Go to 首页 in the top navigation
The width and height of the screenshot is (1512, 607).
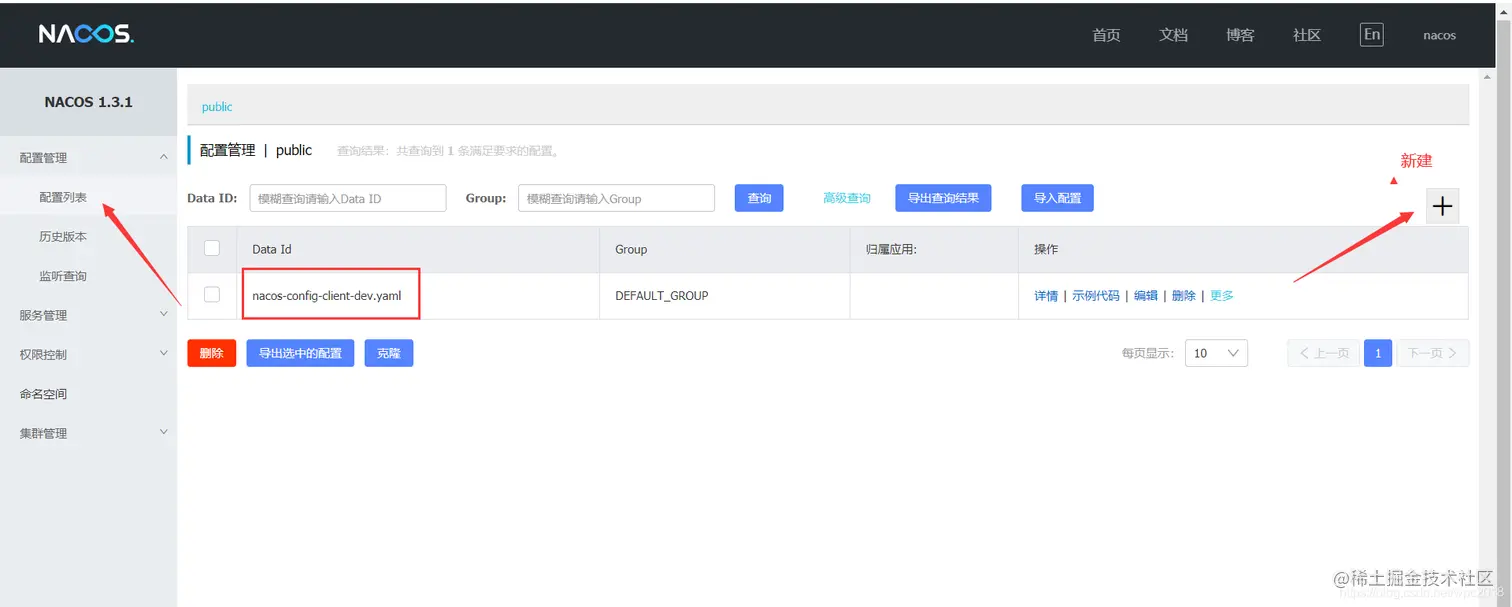(1106, 35)
